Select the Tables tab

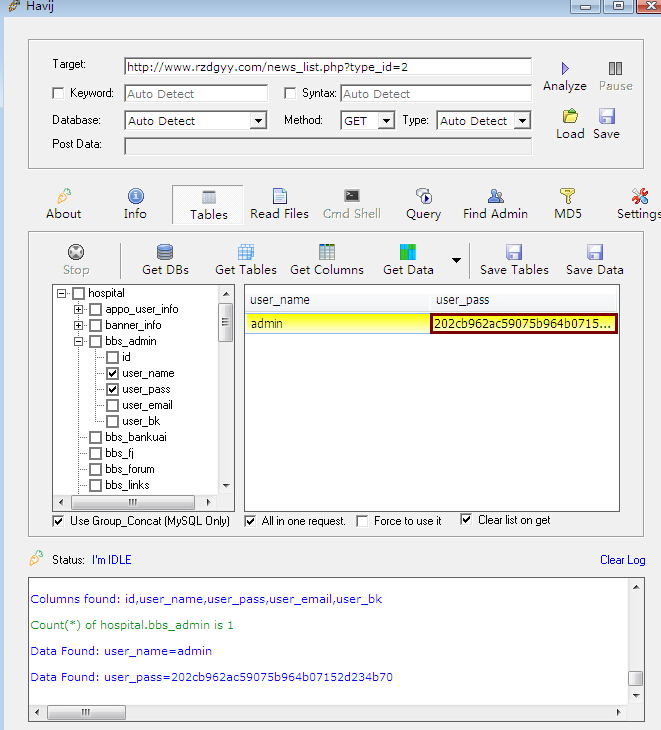tap(208, 205)
